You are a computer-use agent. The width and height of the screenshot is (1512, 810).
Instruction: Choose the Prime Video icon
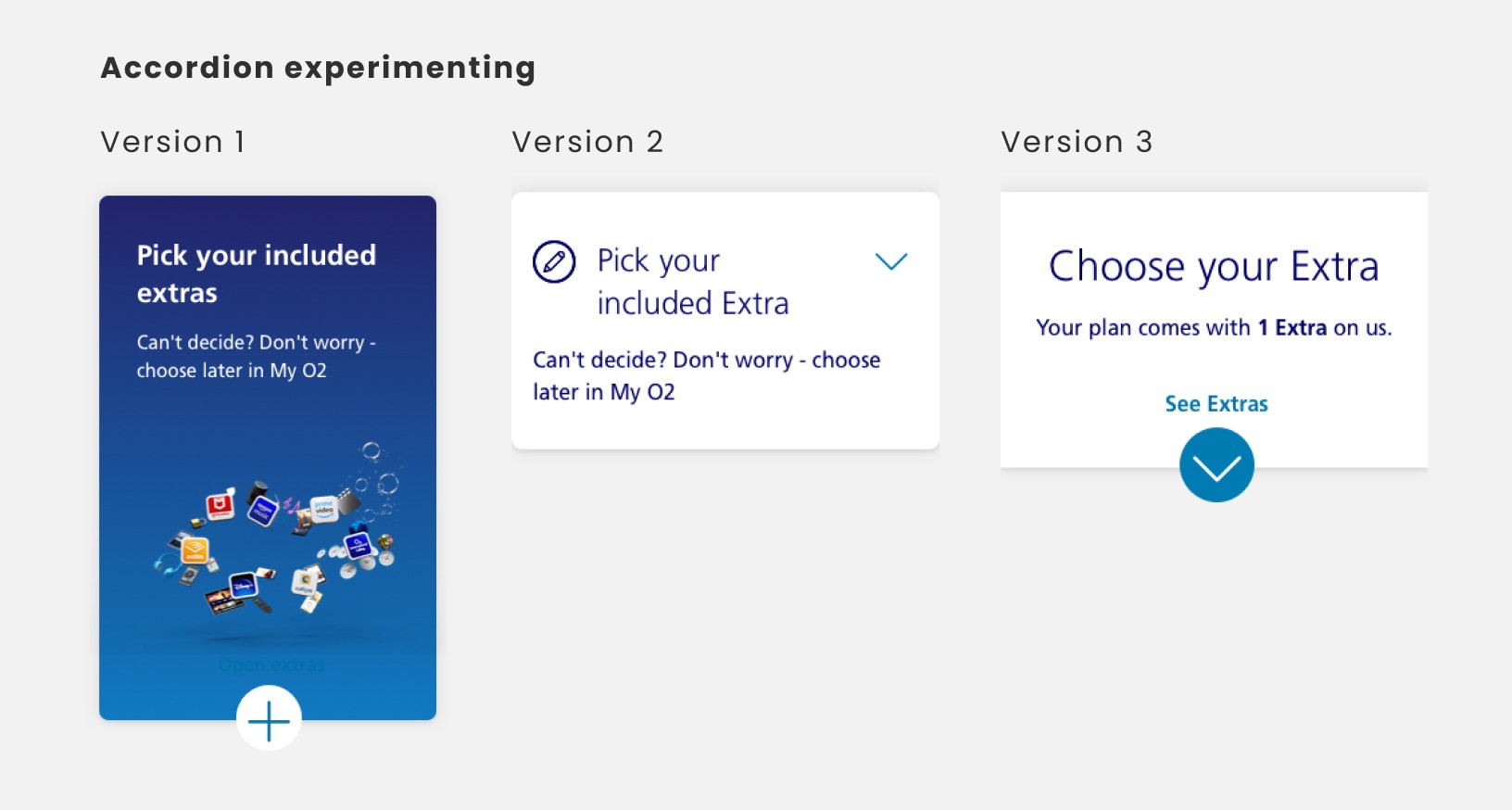click(324, 509)
